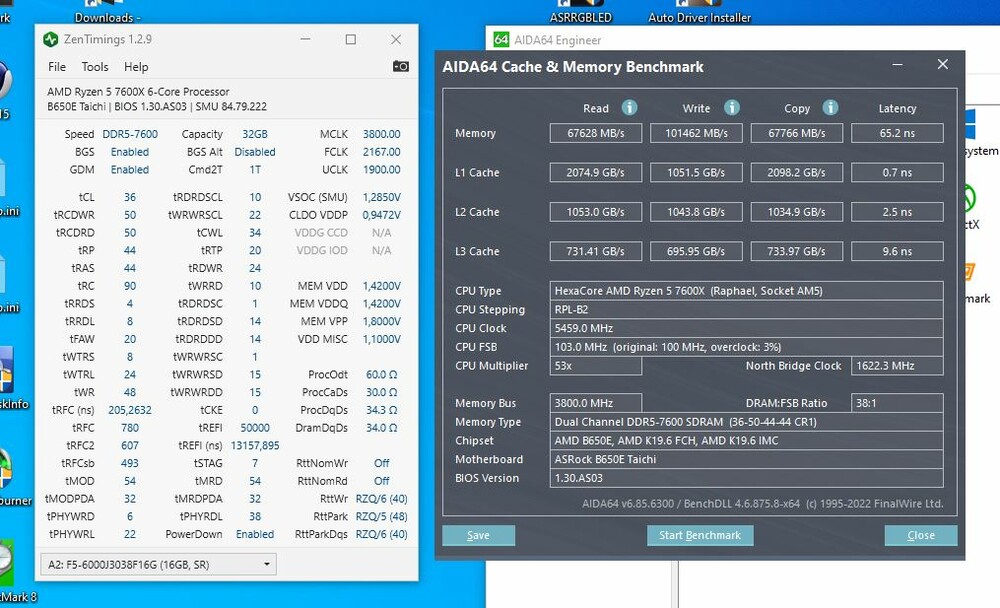
Task: Click the UCLK value 1900.00
Action: point(381,170)
